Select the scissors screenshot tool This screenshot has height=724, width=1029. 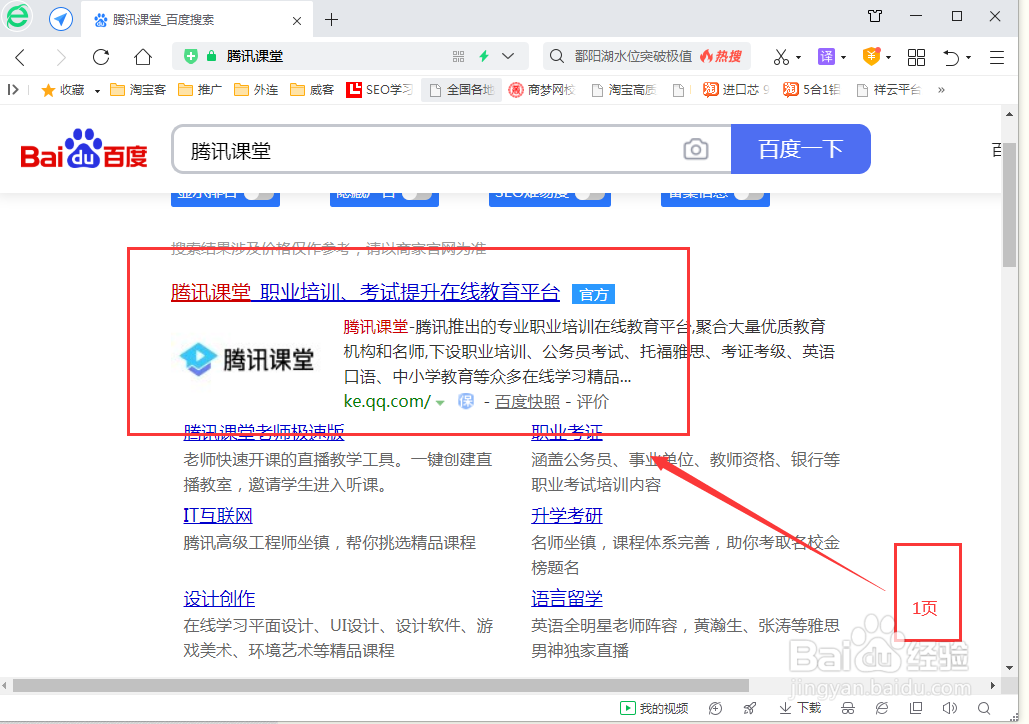point(780,57)
